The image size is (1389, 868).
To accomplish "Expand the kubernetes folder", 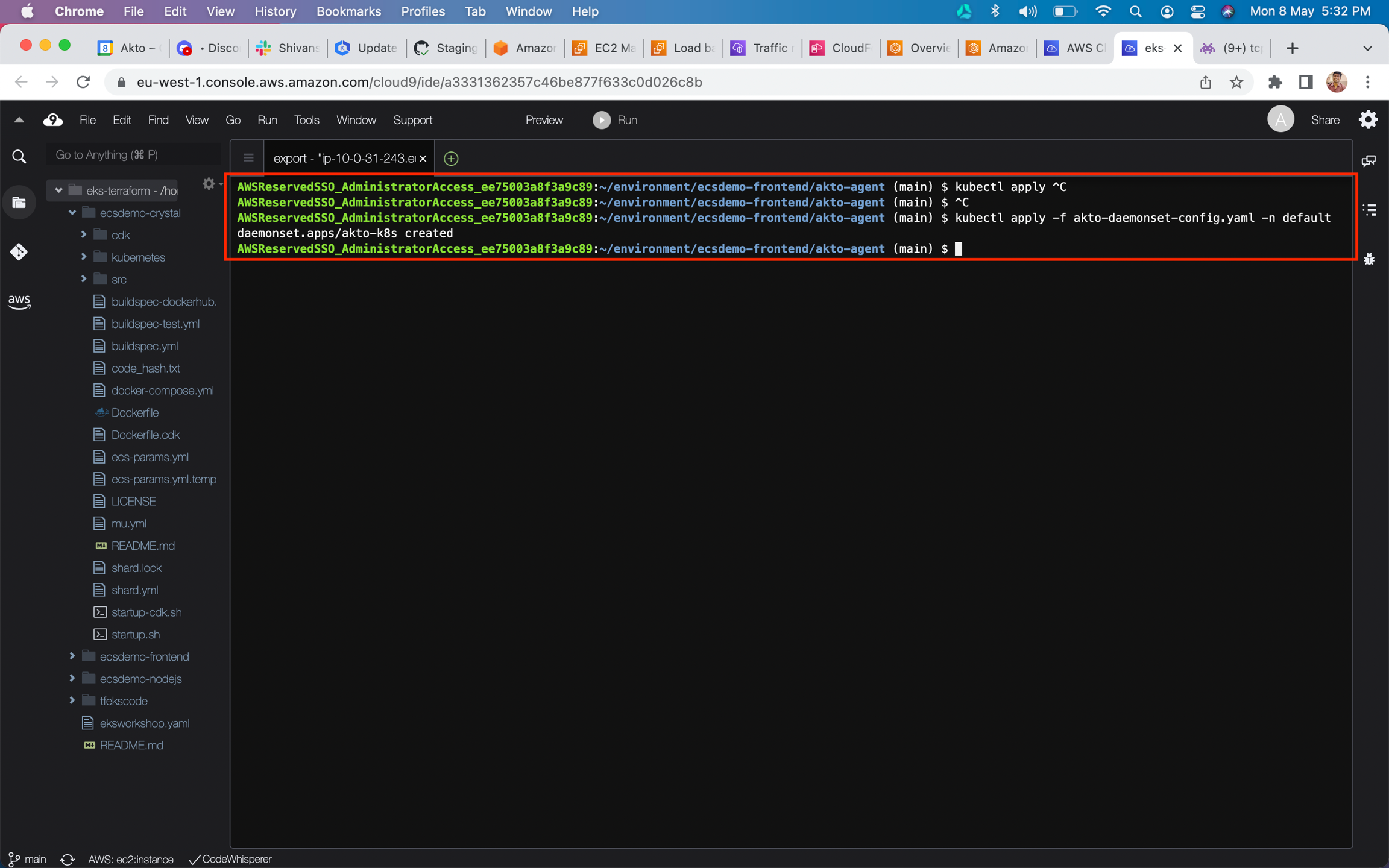I will click(x=84, y=256).
